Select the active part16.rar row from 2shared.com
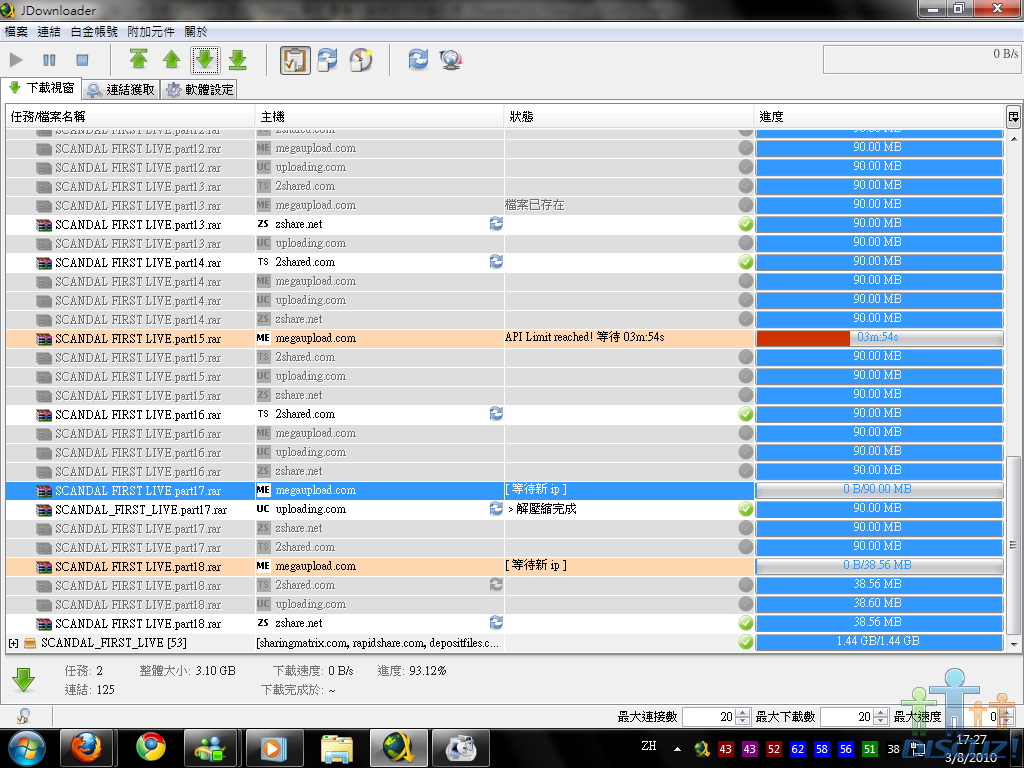Image resolution: width=1024 pixels, height=768 pixels. (505, 414)
